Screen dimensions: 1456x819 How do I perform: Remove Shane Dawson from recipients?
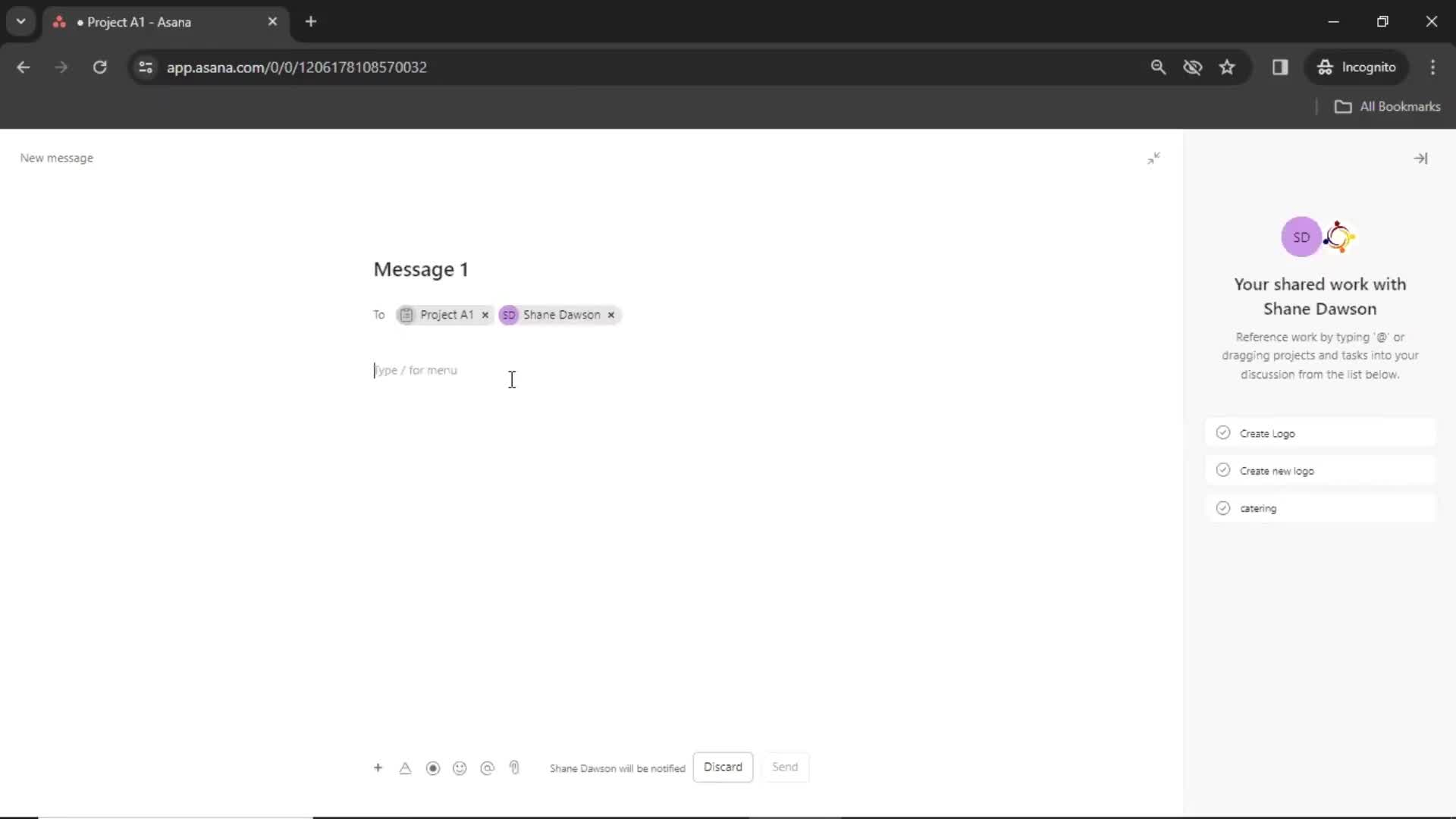click(x=611, y=314)
